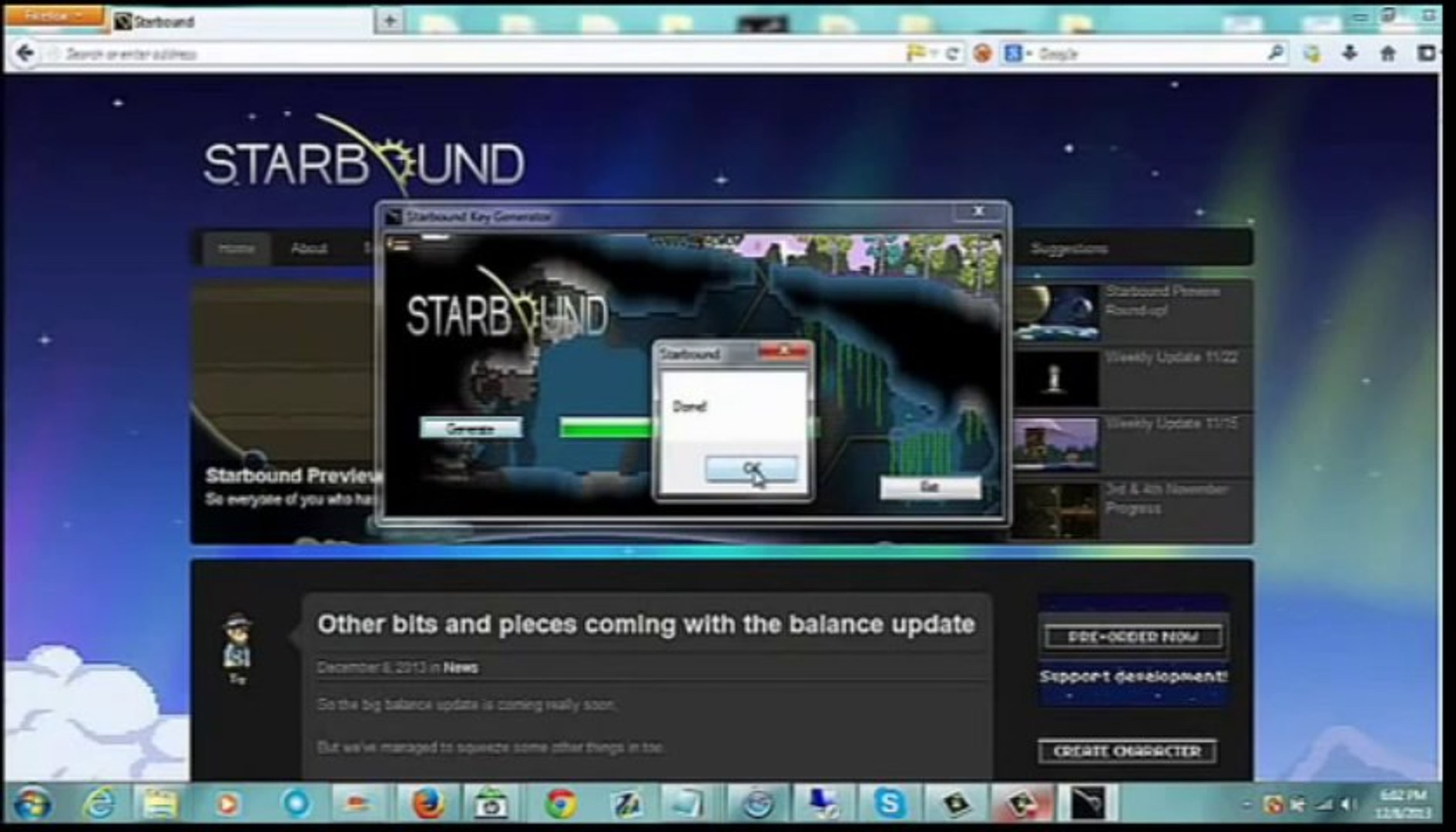Click the orange round addon icon

(x=981, y=53)
